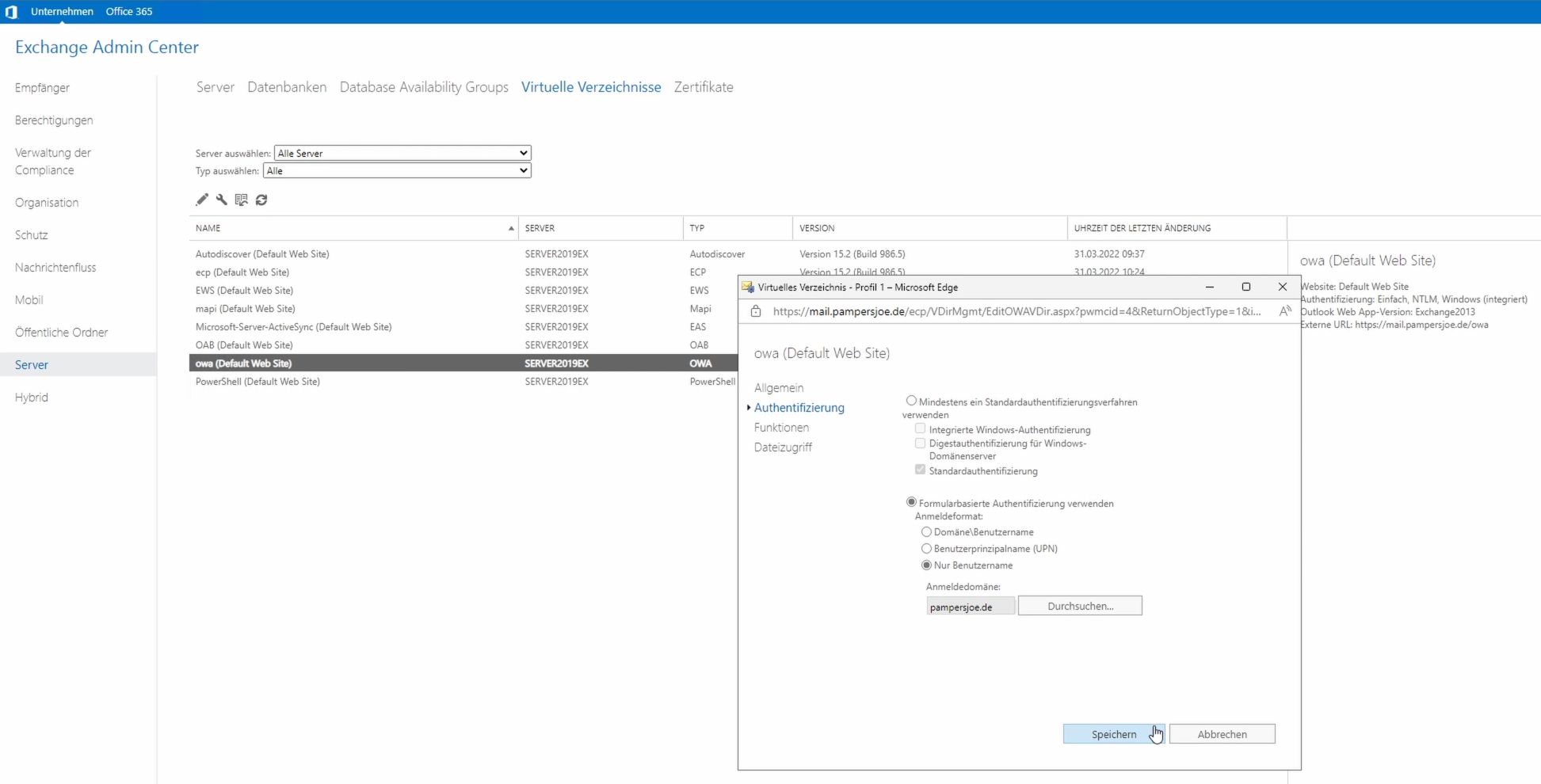
Task: Click the popup window favicon icon
Action: click(747, 287)
